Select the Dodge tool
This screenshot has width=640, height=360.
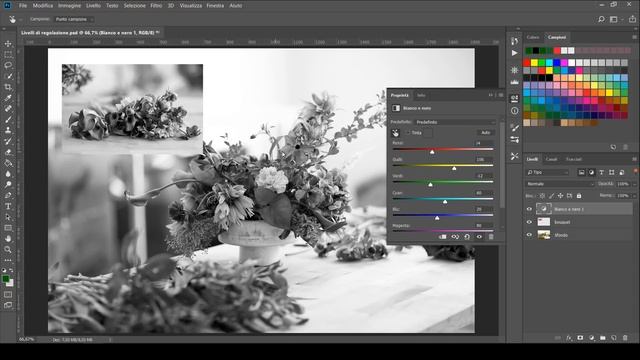pos(8,184)
